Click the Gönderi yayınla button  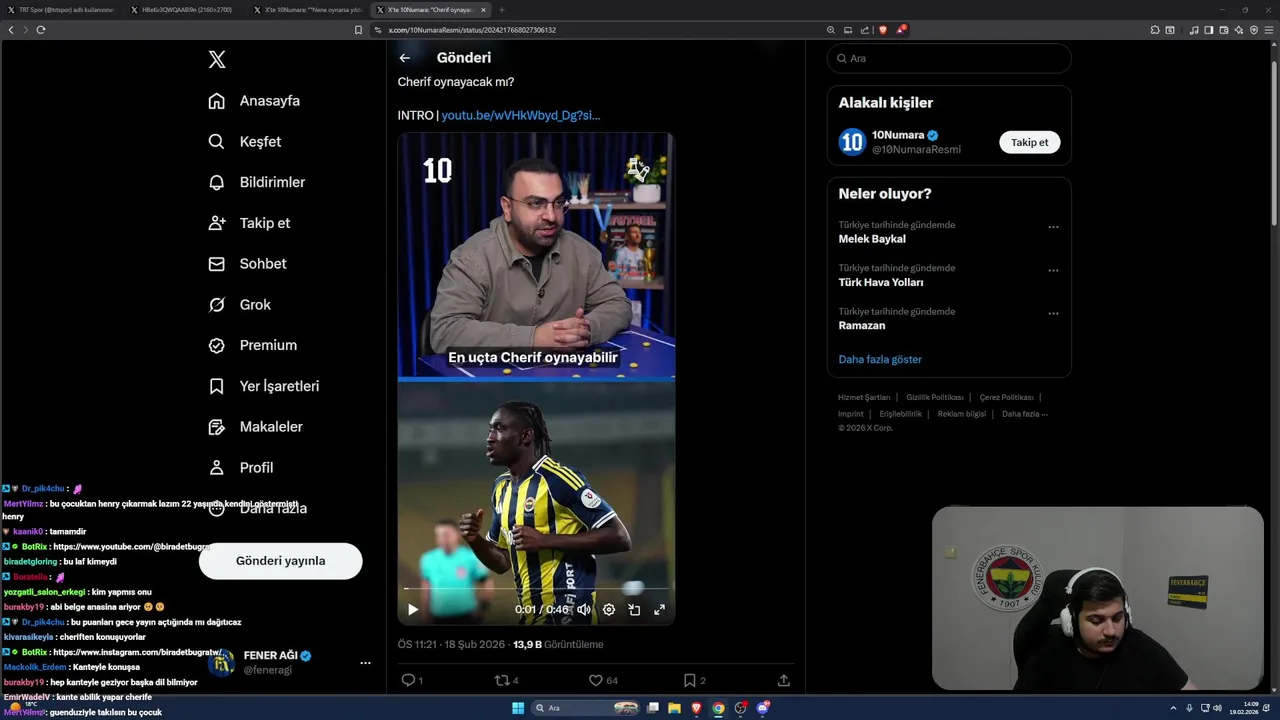coord(280,561)
